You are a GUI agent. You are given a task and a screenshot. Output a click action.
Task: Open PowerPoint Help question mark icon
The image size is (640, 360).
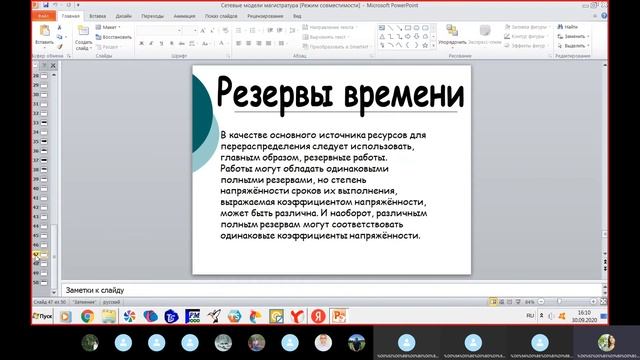(x=604, y=16)
